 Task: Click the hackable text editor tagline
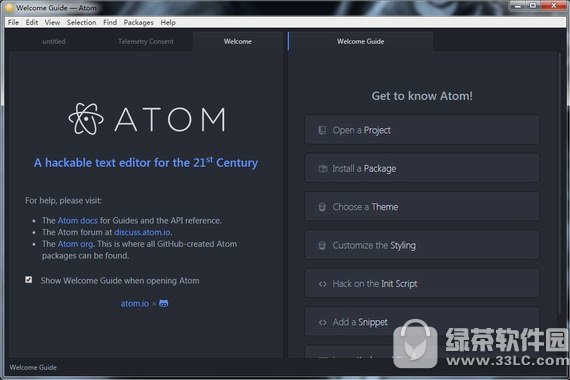[x=146, y=162]
